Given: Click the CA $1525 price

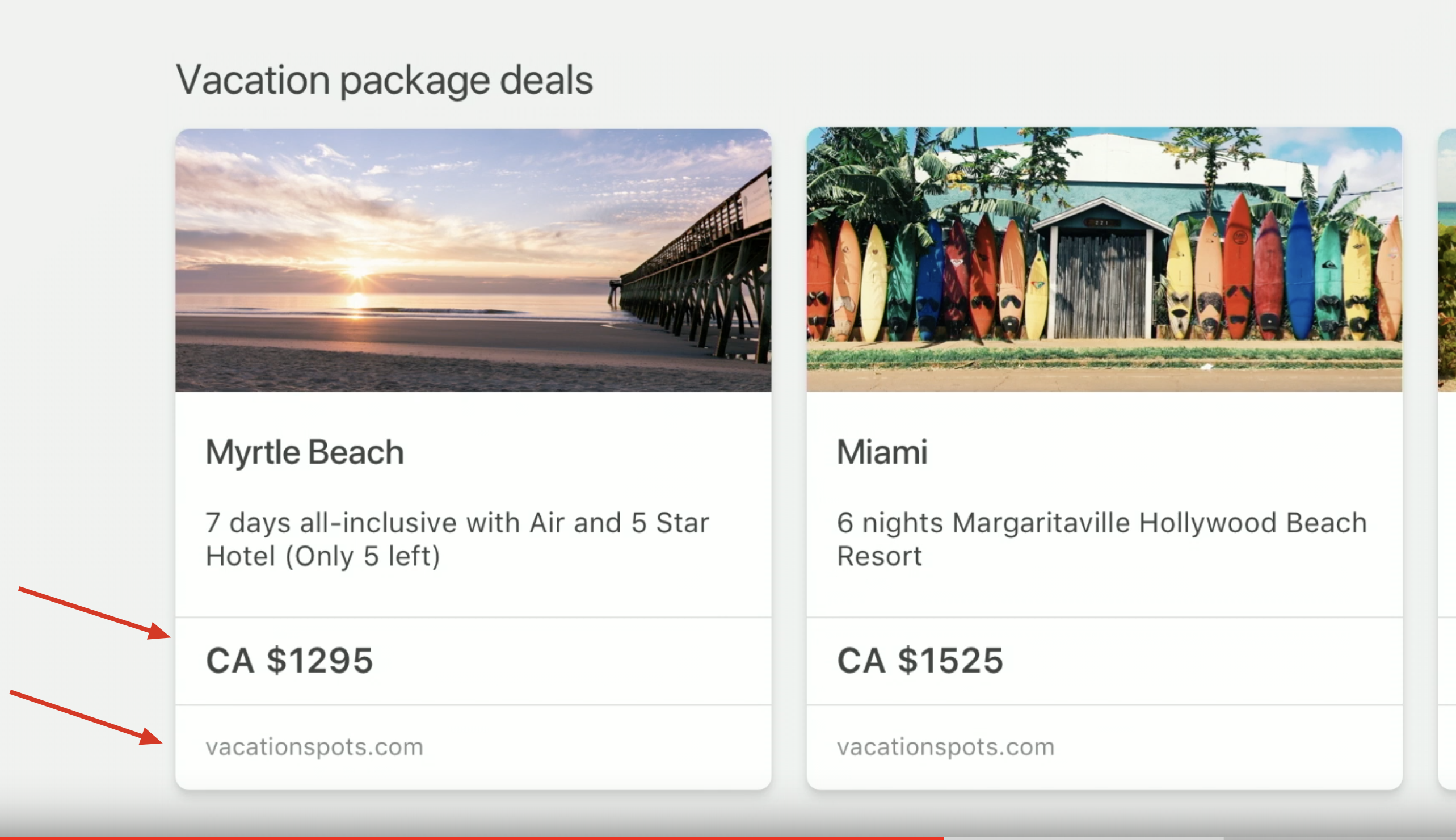Looking at the screenshot, I should [x=920, y=660].
